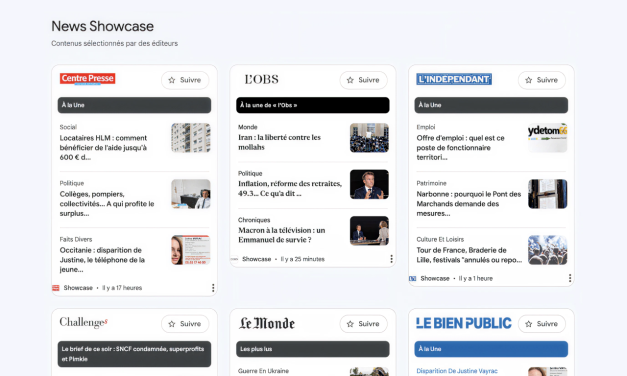Click 'Il y a 25 minutes' timestamp
The image size is (627, 376).
click(302, 259)
